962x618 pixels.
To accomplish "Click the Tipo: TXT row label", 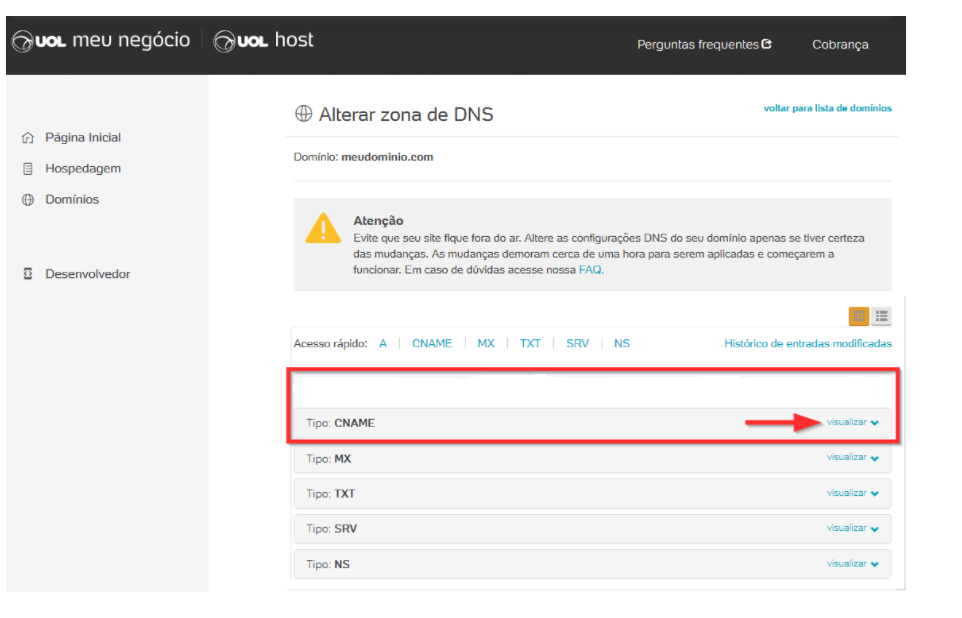I will click(331, 493).
